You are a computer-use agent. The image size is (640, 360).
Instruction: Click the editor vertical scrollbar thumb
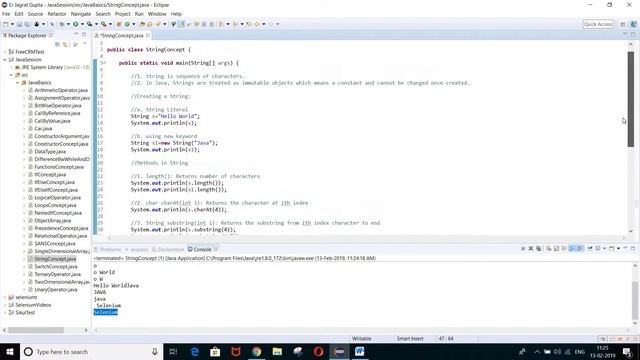[631, 99]
